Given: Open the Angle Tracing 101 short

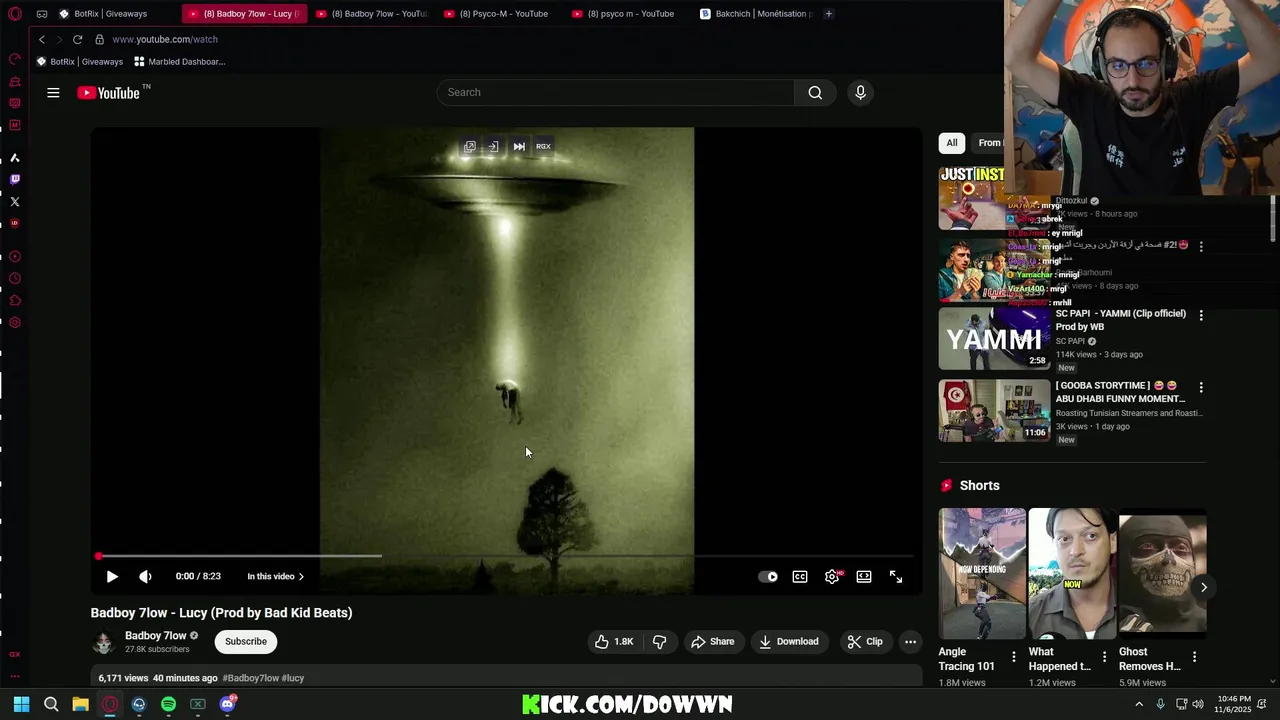Looking at the screenshot, I should point(982,573).
